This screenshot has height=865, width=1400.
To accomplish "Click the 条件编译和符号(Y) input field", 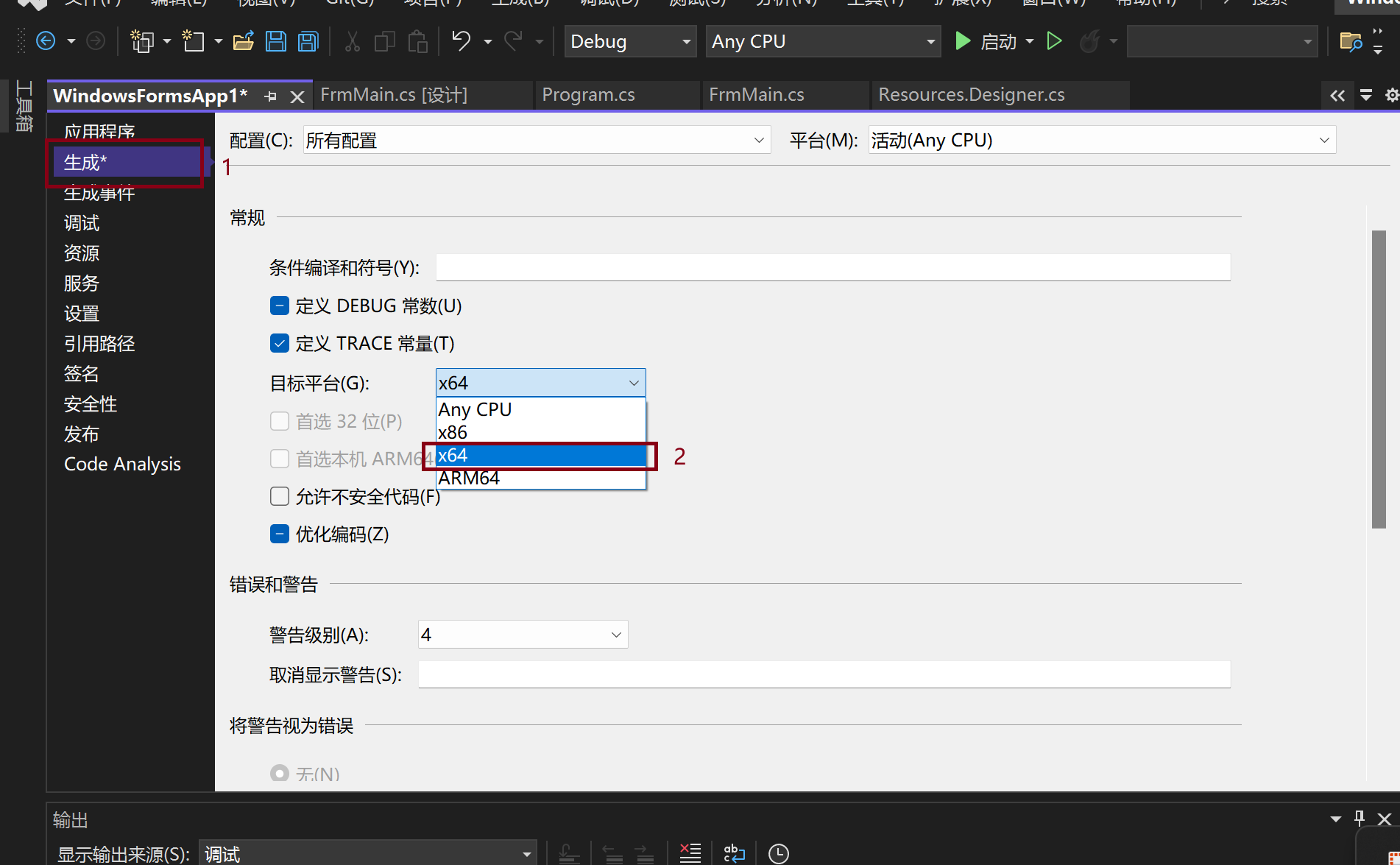I will pos(832,267).
